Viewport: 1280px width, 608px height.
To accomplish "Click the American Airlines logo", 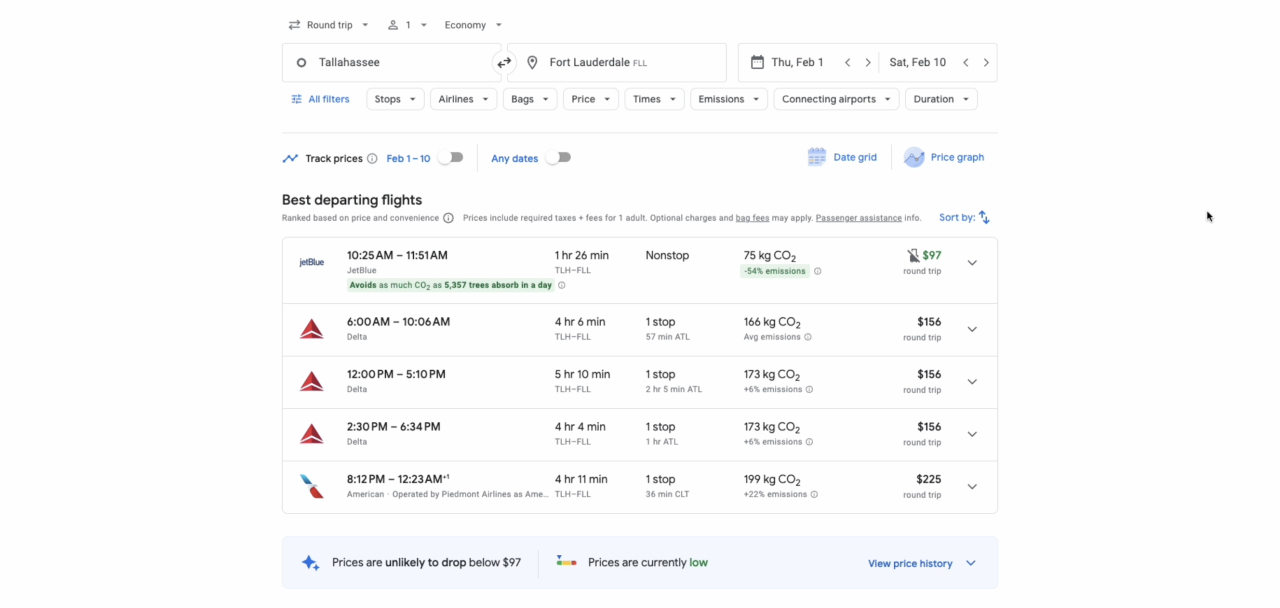I will 311,486.
